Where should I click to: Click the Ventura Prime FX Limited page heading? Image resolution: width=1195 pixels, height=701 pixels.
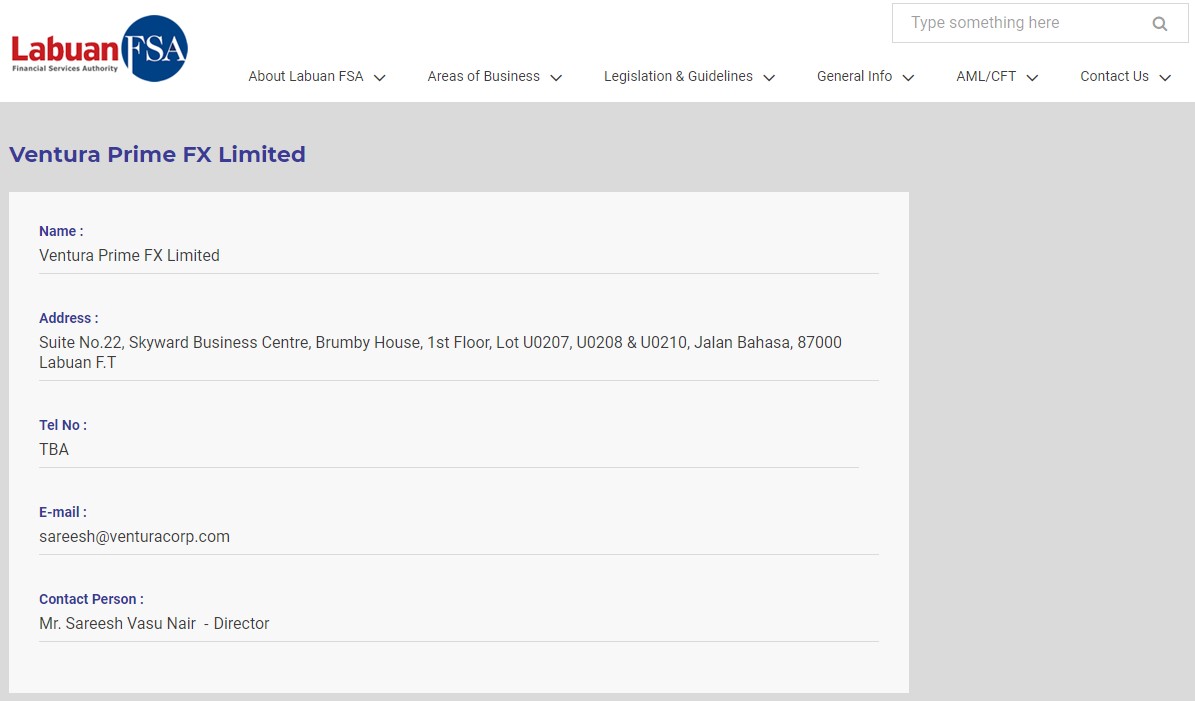157,155
